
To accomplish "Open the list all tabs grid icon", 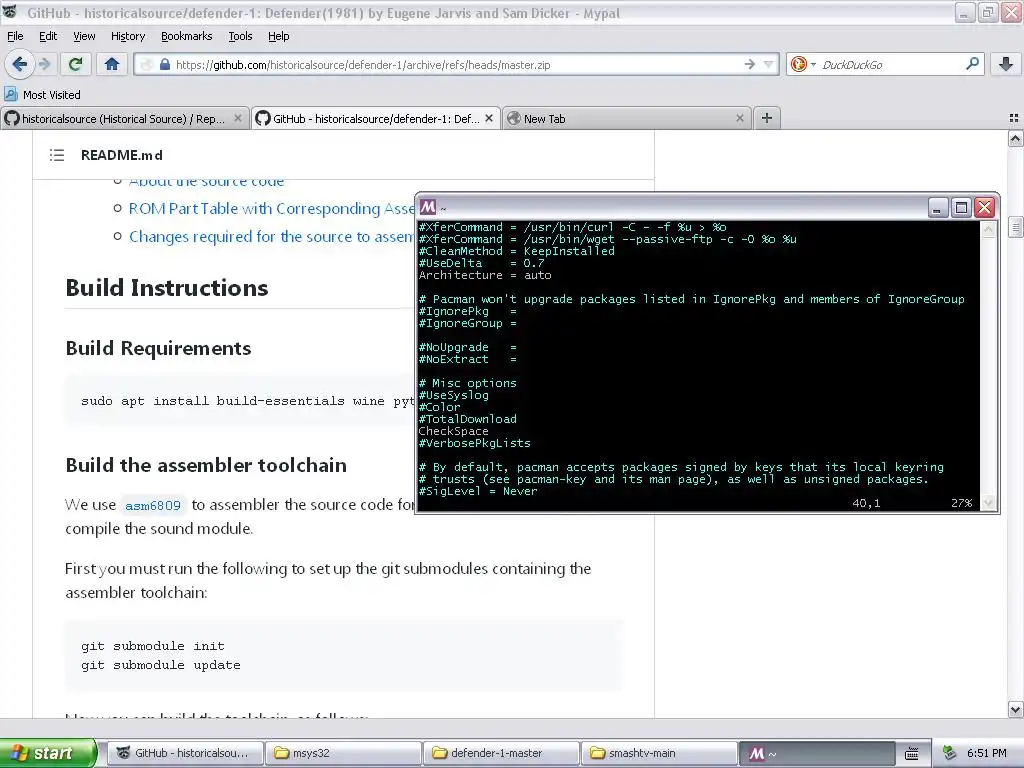I will [1014, 118].
